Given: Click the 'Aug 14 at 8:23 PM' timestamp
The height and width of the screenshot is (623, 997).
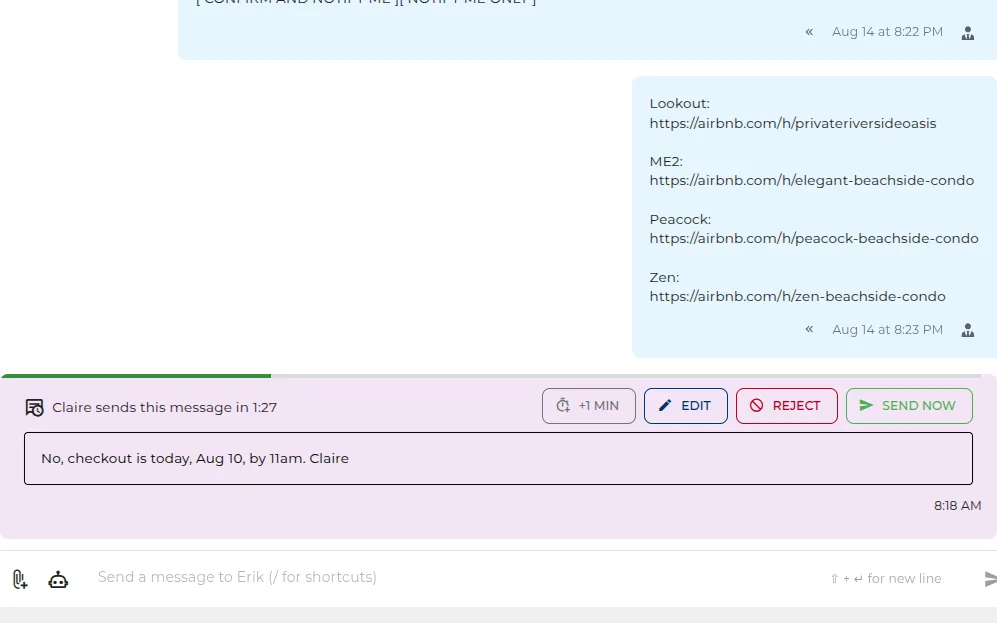Looking at the screenshot, I should (x=887, y=330).
